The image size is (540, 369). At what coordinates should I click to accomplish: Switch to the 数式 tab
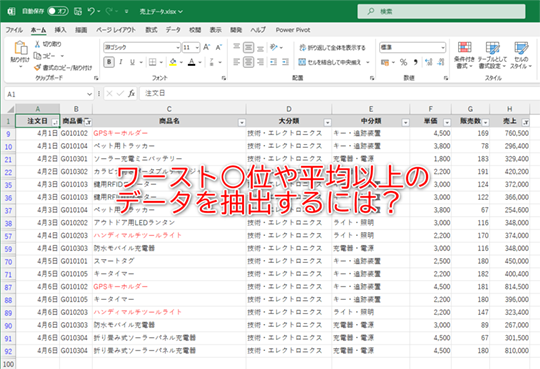tap(151, 30)
